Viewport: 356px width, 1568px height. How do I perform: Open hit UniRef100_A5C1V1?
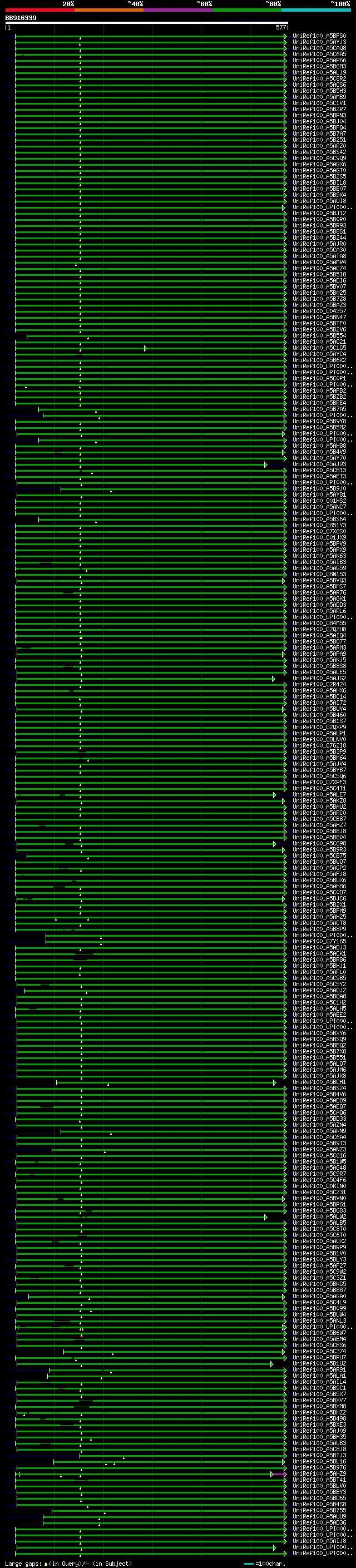click(x=319, y=103)
